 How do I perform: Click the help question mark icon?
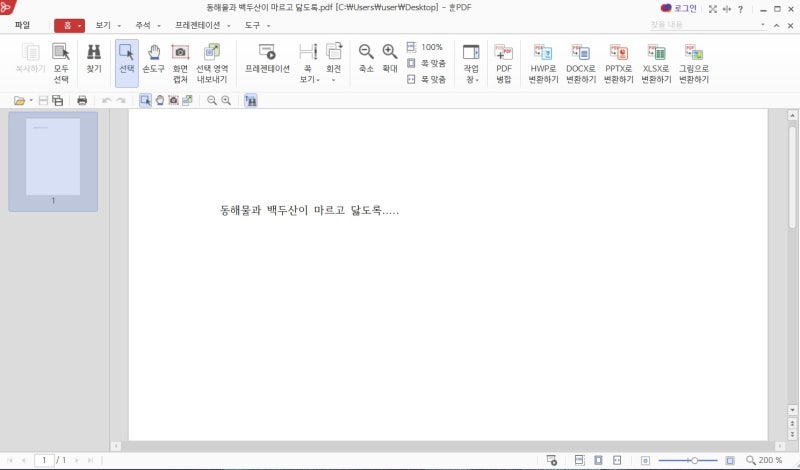tap(740, 9)
